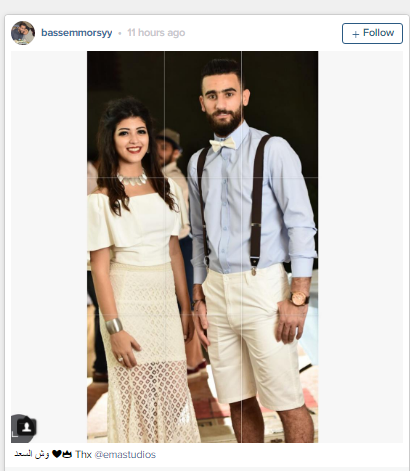Viewport: 410px width, 471px height.
Task: Click the plus icon inside Follow button
Action: [x=356, y=34]
